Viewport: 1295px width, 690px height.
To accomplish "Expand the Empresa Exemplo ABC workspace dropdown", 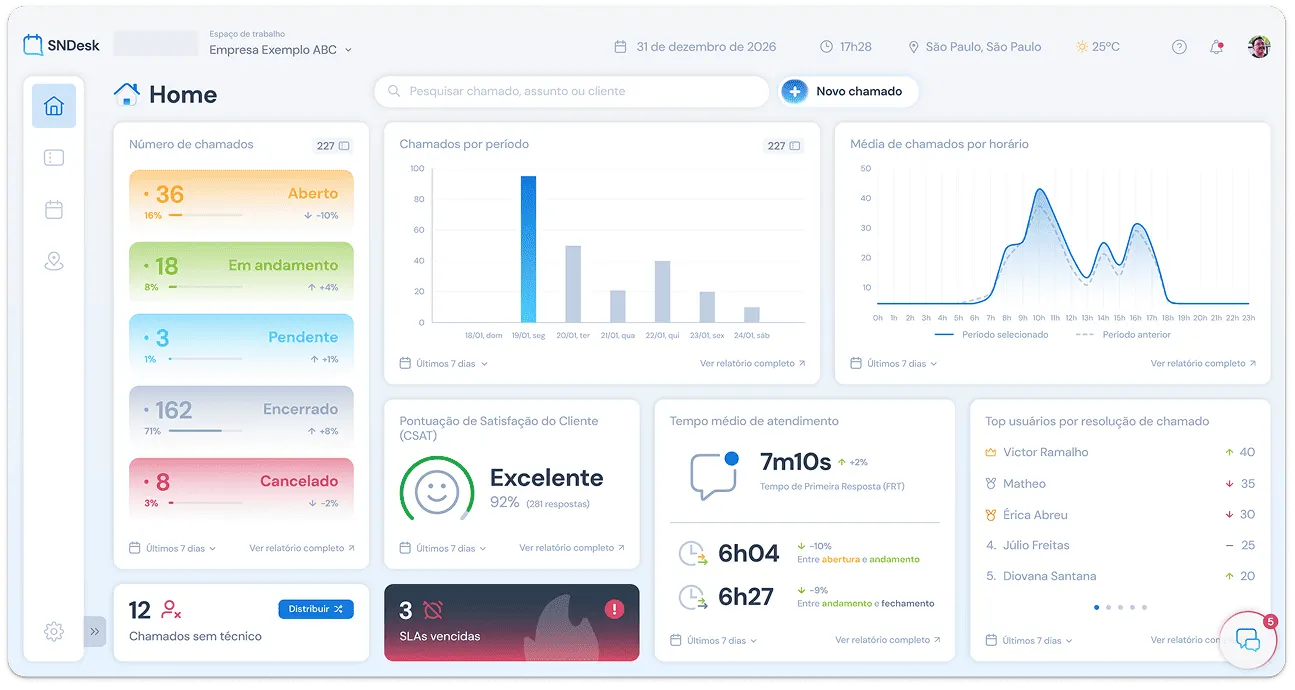I will tap(280, 49).
